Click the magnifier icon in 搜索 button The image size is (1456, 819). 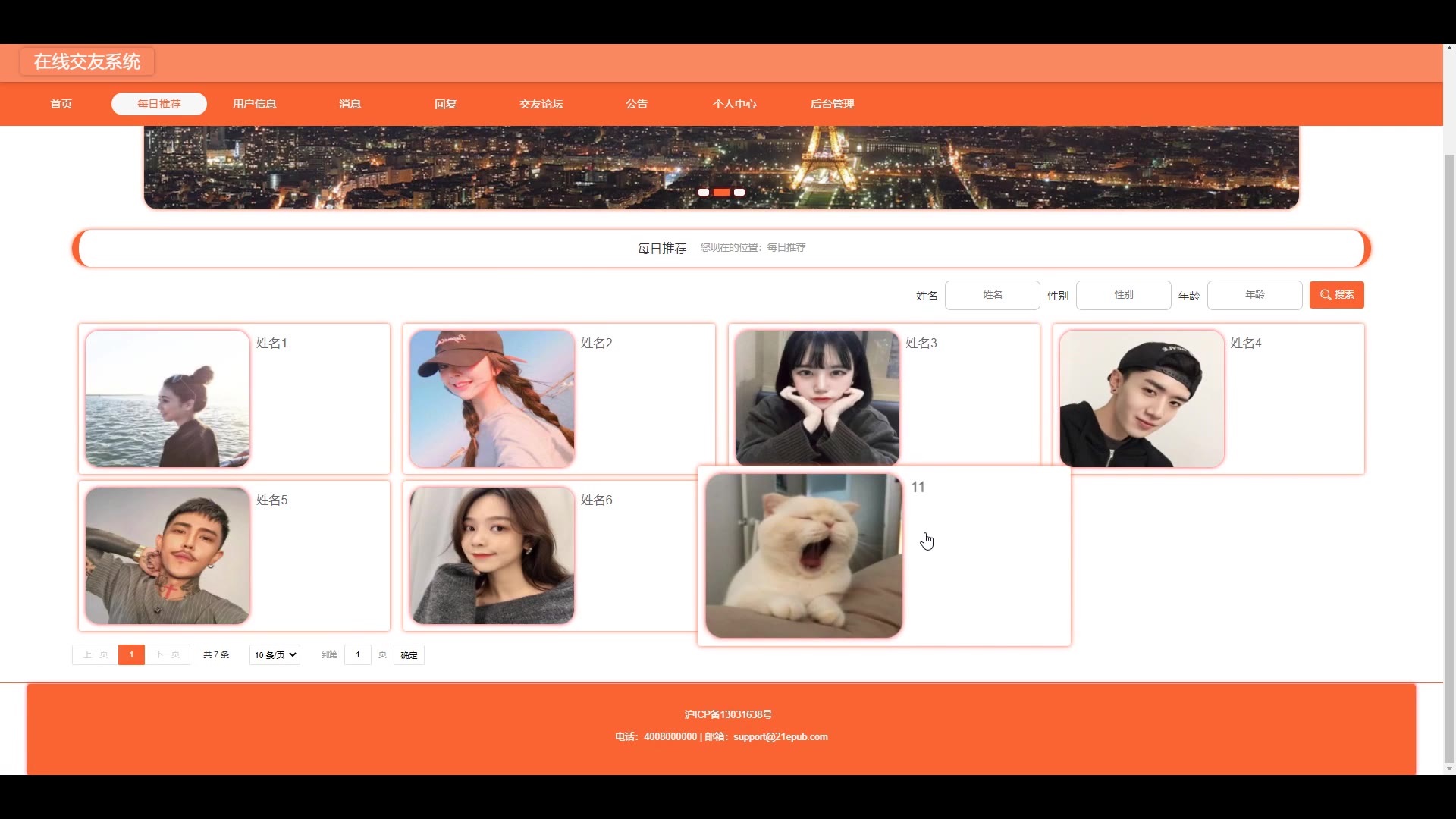[x=1326, y=295]
